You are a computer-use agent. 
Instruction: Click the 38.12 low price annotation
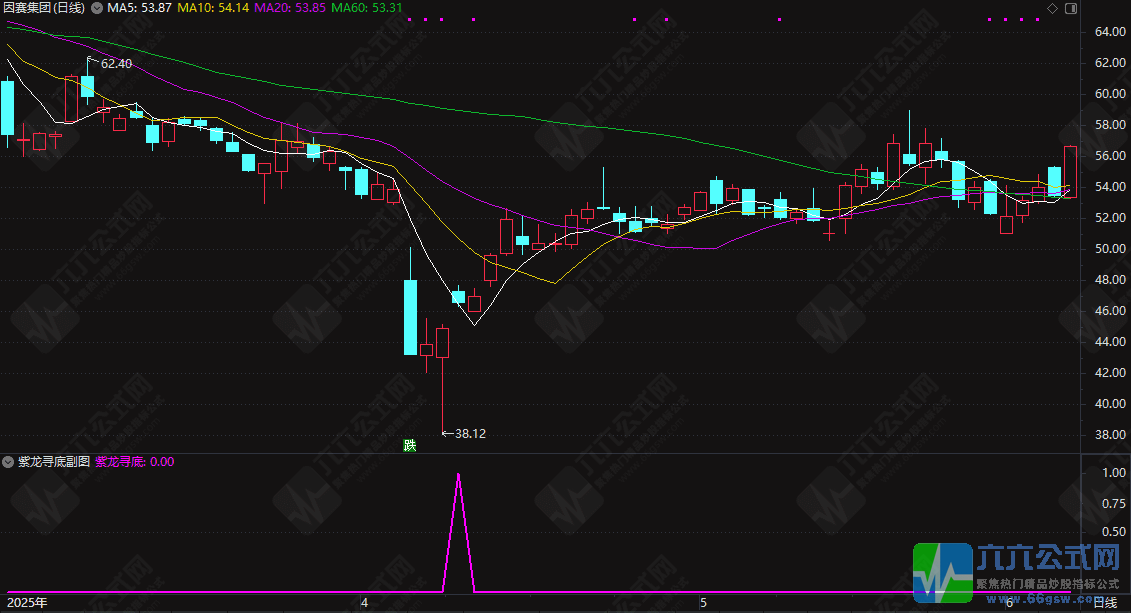tap(470, 434)
